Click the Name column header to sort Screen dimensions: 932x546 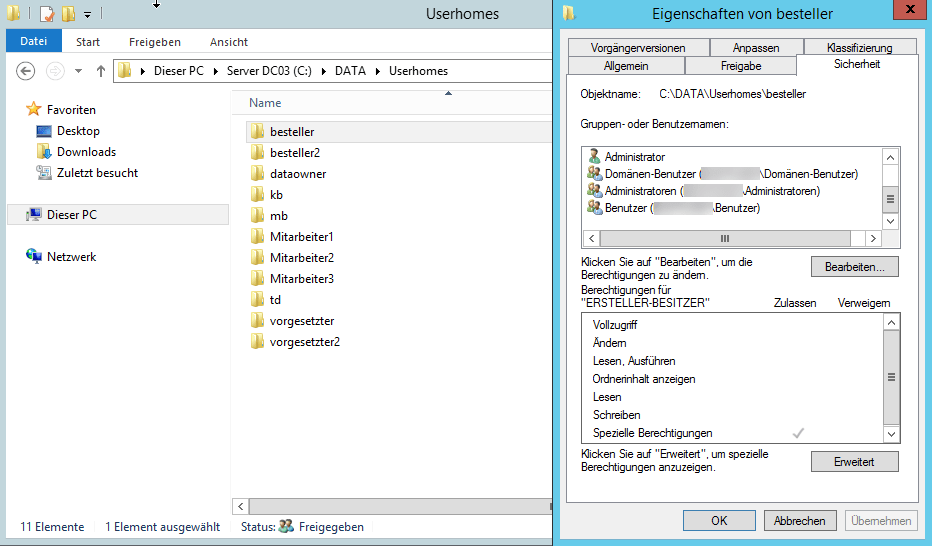(265, 103)
